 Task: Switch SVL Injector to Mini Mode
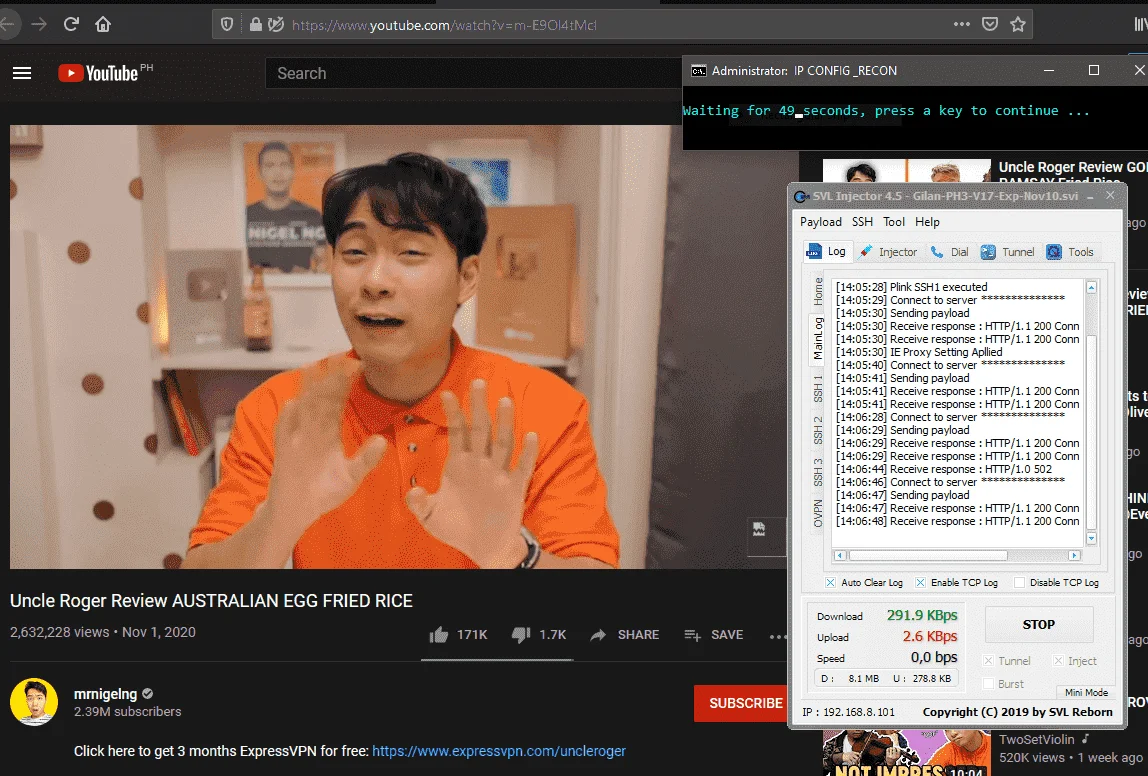(1086, 693)
